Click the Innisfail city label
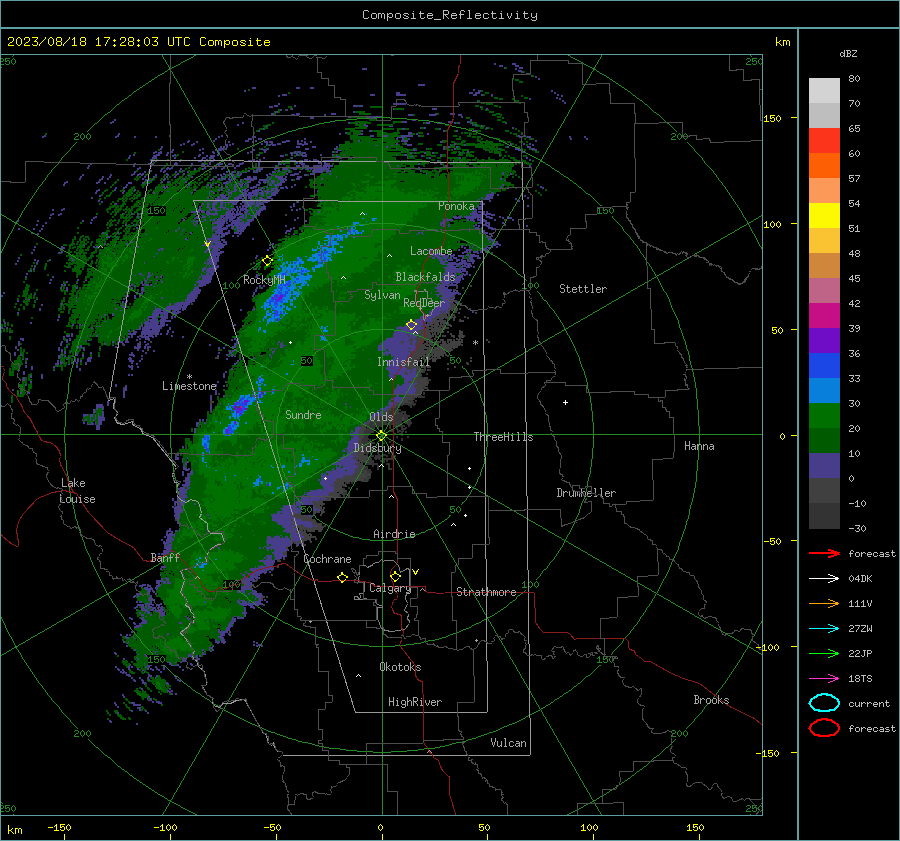 point(404,362)
